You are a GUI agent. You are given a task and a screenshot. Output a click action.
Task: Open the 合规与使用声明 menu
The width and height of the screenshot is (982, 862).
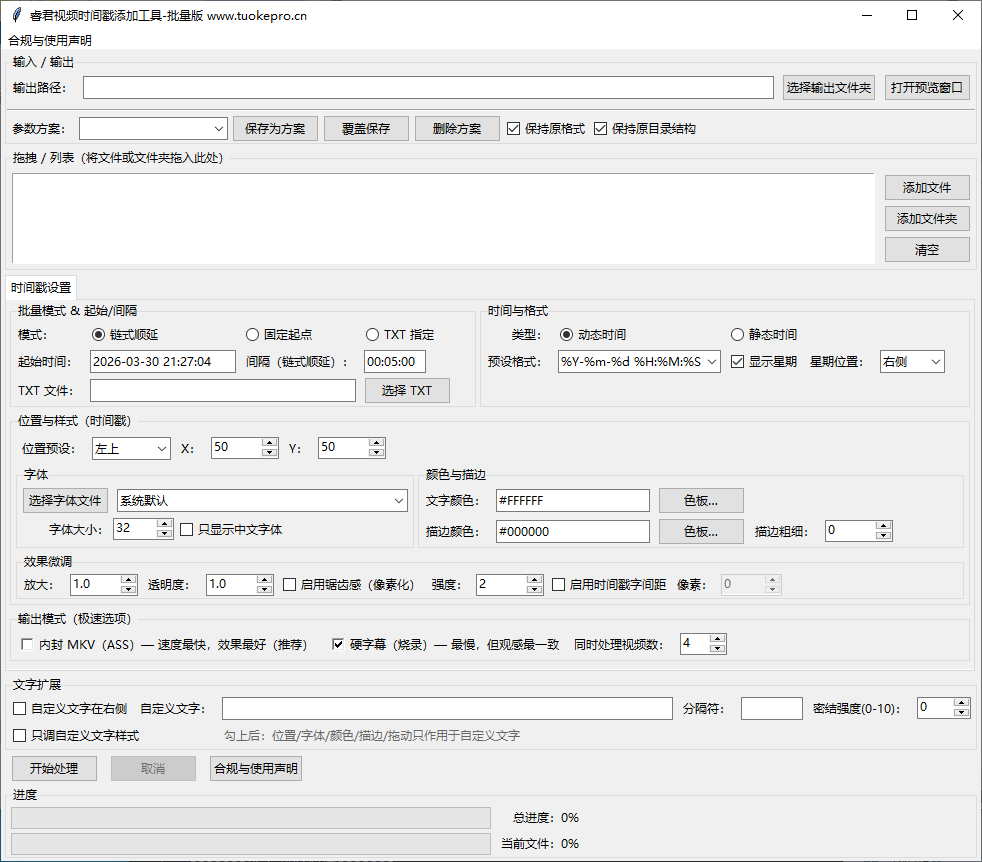coord(49,40)
